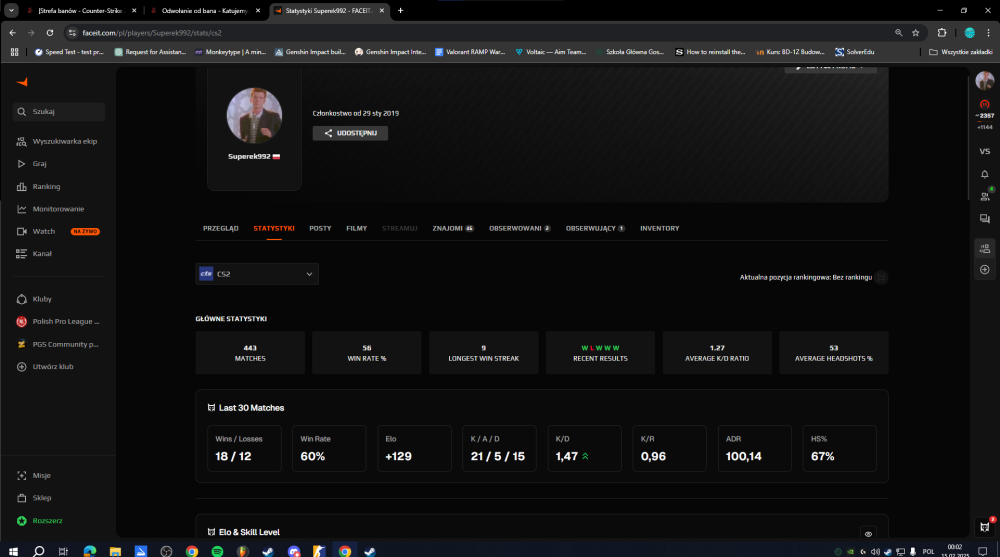The width and height of the screenshot is (1000, 557).
Task: Click skill level 10 Elo badge
Action: (985, 104)
